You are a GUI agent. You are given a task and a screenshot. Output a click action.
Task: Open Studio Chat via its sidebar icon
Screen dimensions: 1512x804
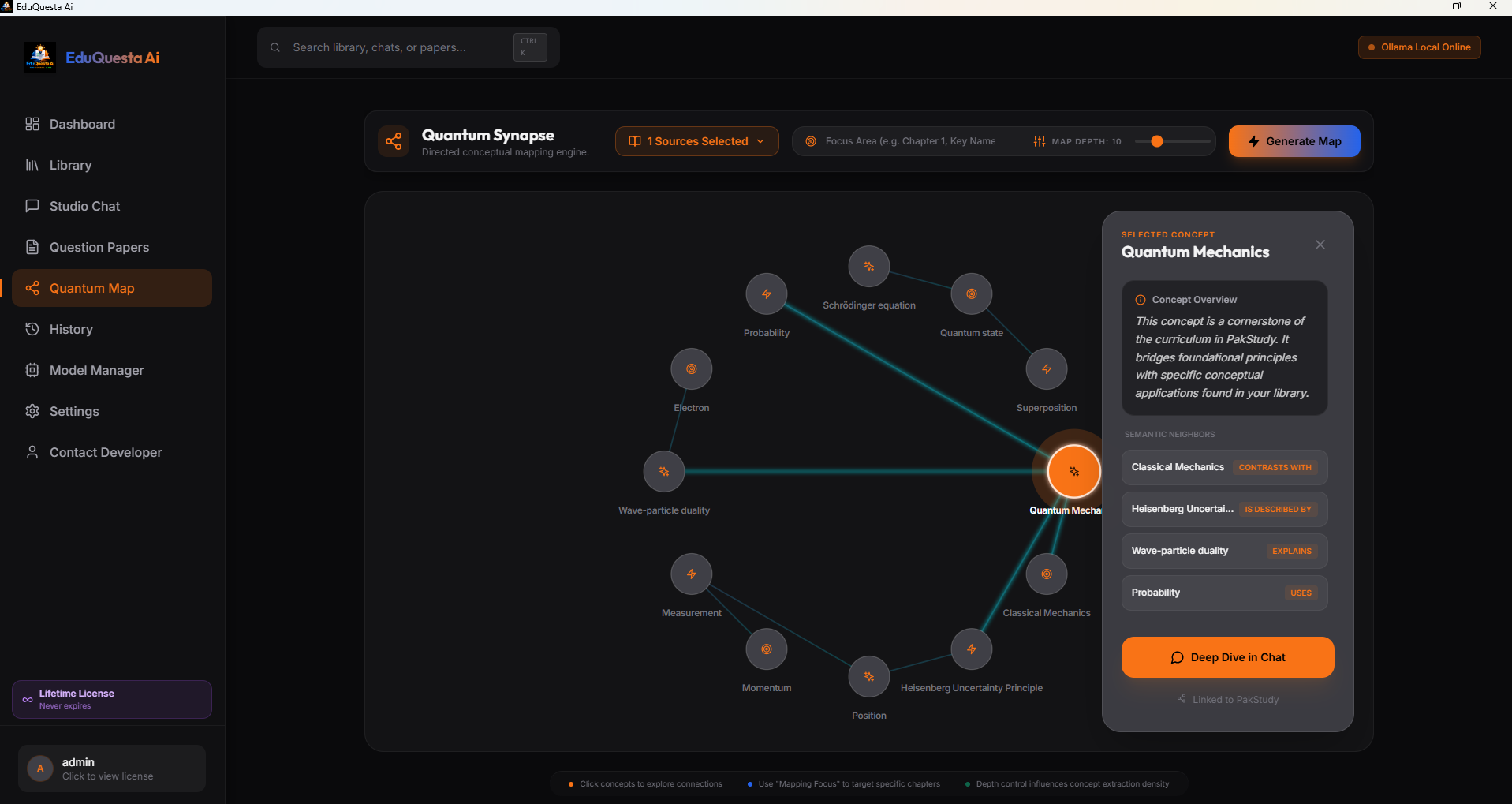(x=32, y=206)
